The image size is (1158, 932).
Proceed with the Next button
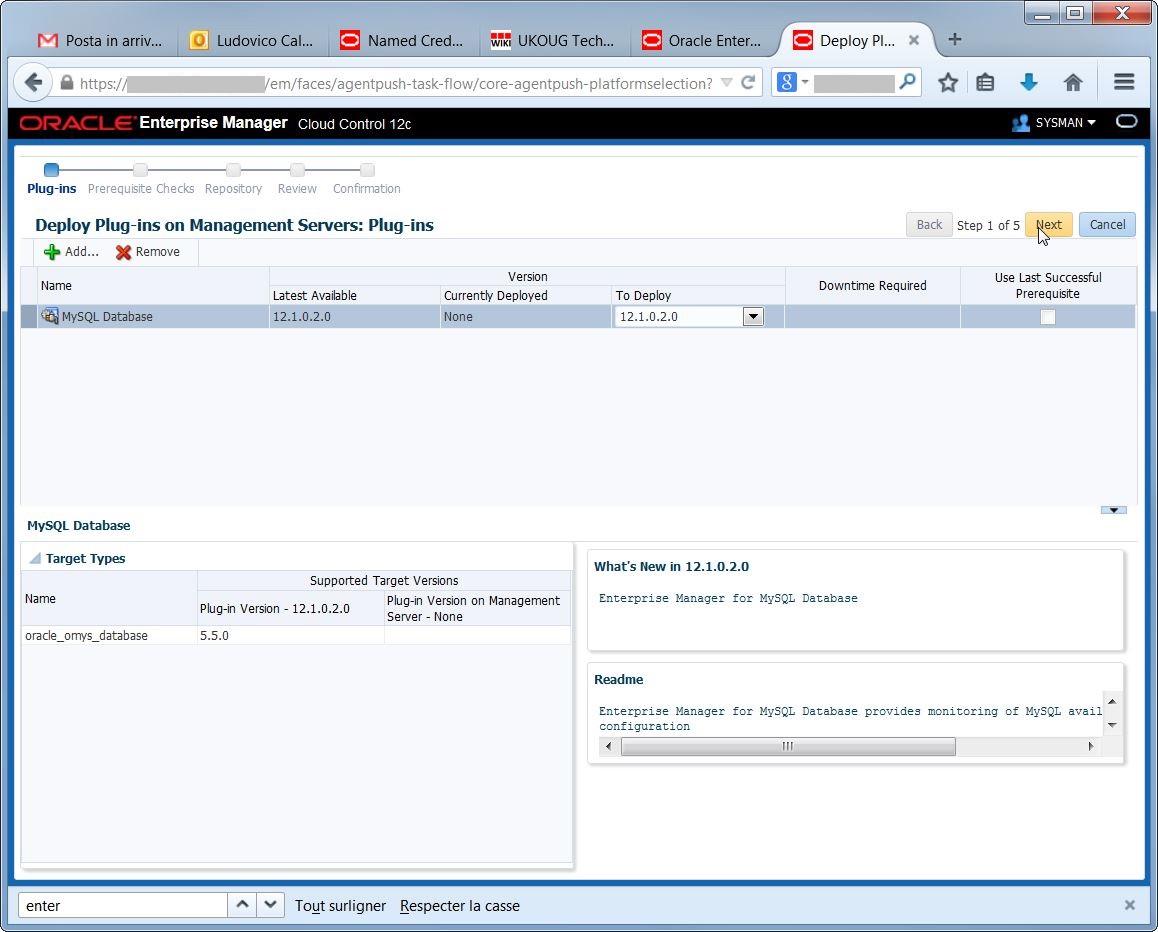click(x=1048, y=225)
